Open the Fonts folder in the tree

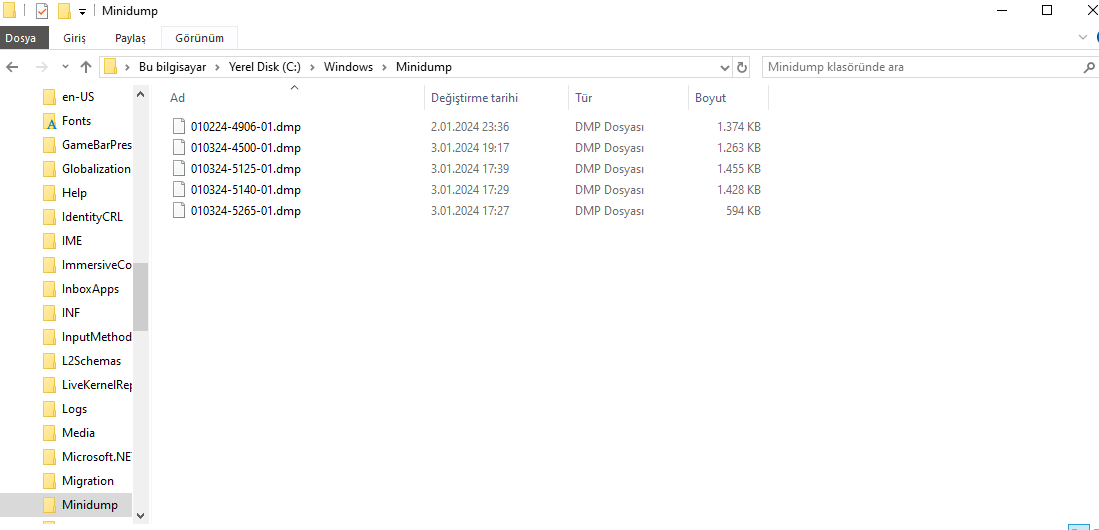tap(67, 121)
